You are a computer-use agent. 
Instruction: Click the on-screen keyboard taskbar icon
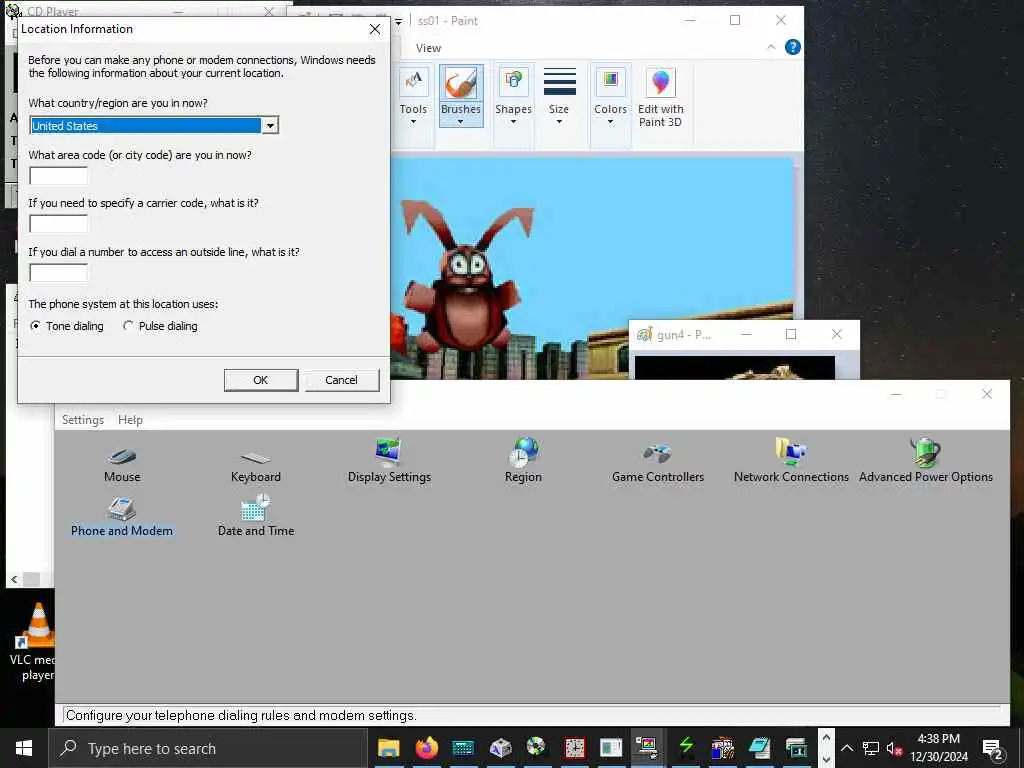pos(463,748)
